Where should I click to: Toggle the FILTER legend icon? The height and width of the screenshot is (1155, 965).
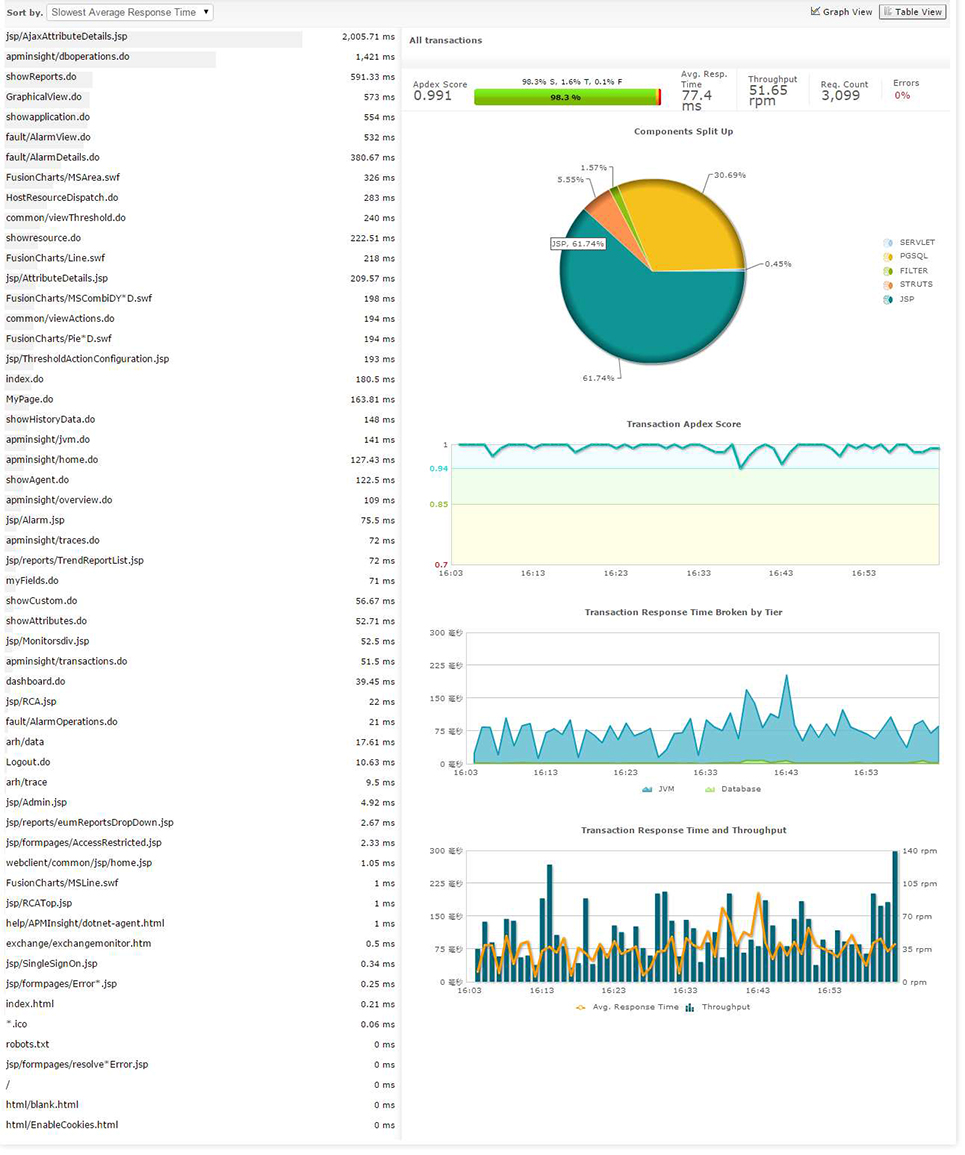888,271
